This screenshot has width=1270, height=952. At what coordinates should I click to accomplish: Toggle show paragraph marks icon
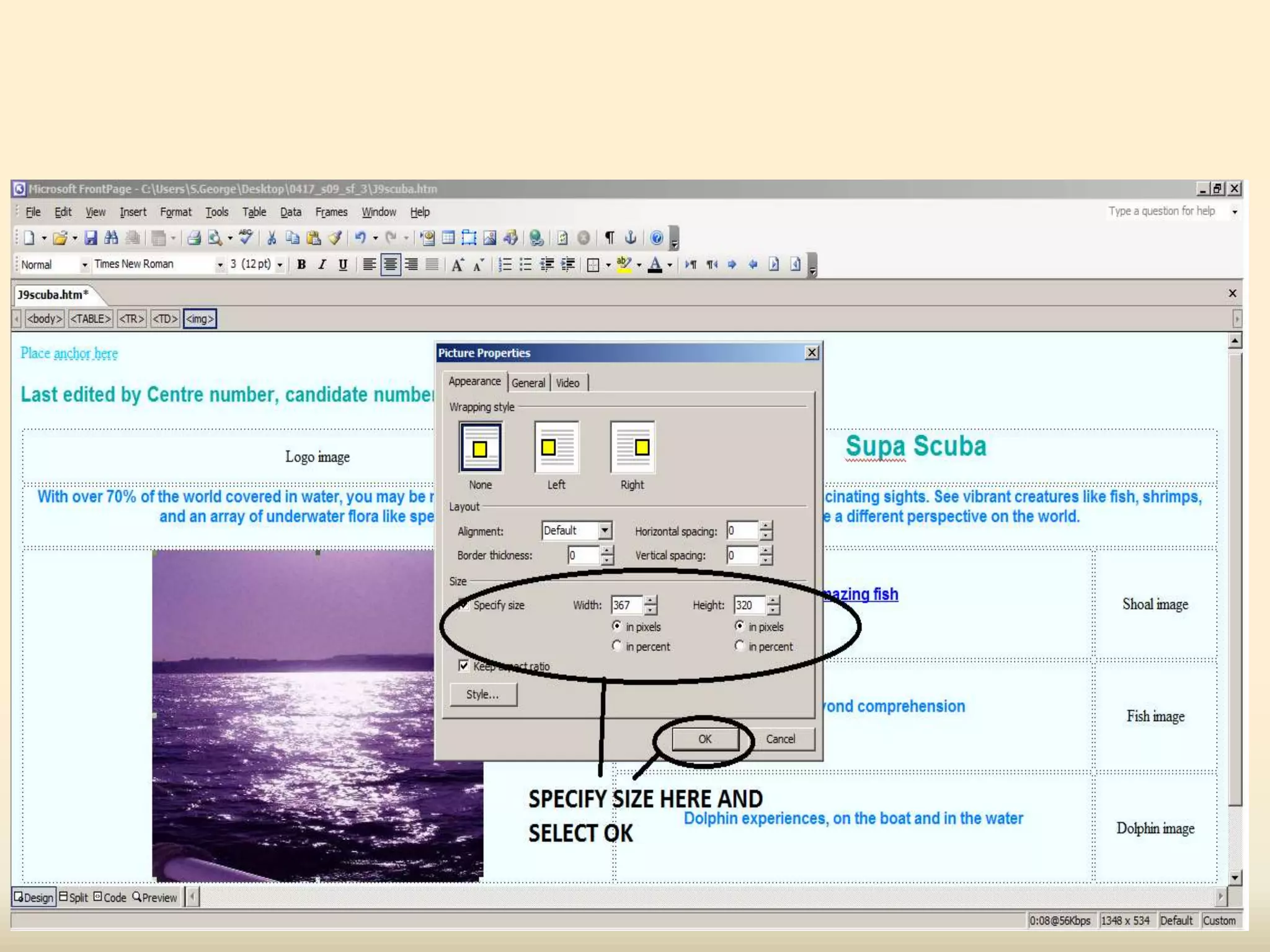610,238
